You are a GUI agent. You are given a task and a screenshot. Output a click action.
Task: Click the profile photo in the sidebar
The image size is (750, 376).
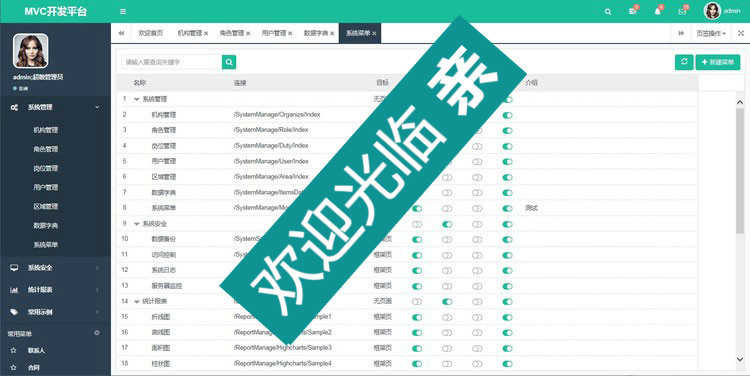click(31, 51)
